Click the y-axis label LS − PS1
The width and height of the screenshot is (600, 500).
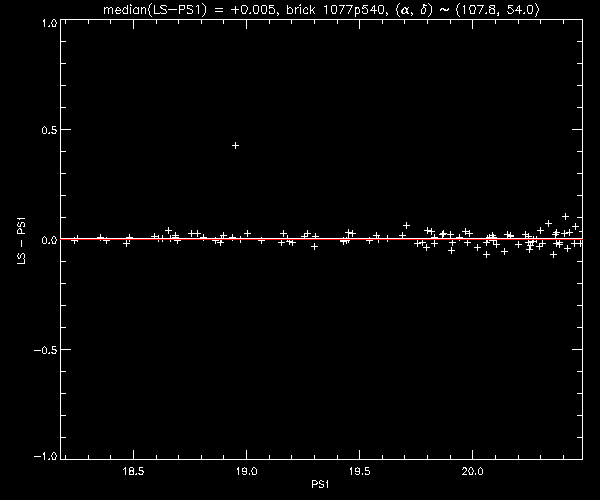[x=21, y=241]
